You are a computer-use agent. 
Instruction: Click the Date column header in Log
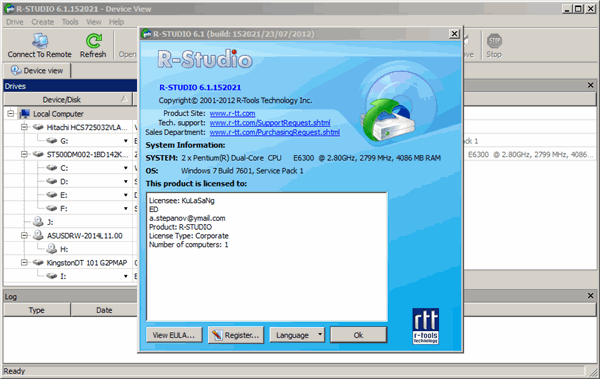[104, 310]
